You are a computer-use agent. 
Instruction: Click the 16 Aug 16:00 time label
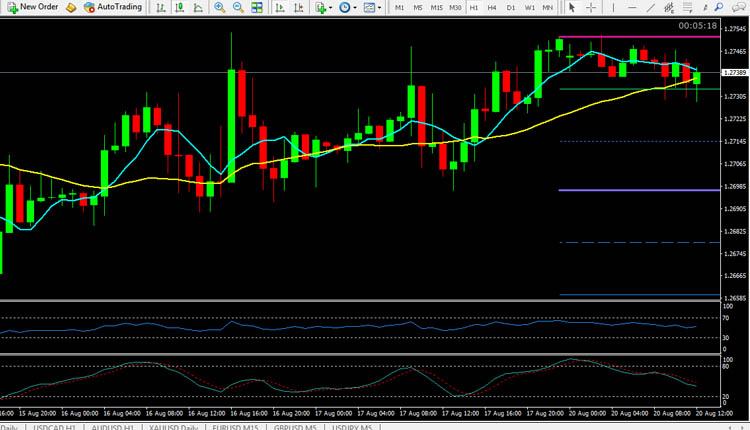coord(249,413)
